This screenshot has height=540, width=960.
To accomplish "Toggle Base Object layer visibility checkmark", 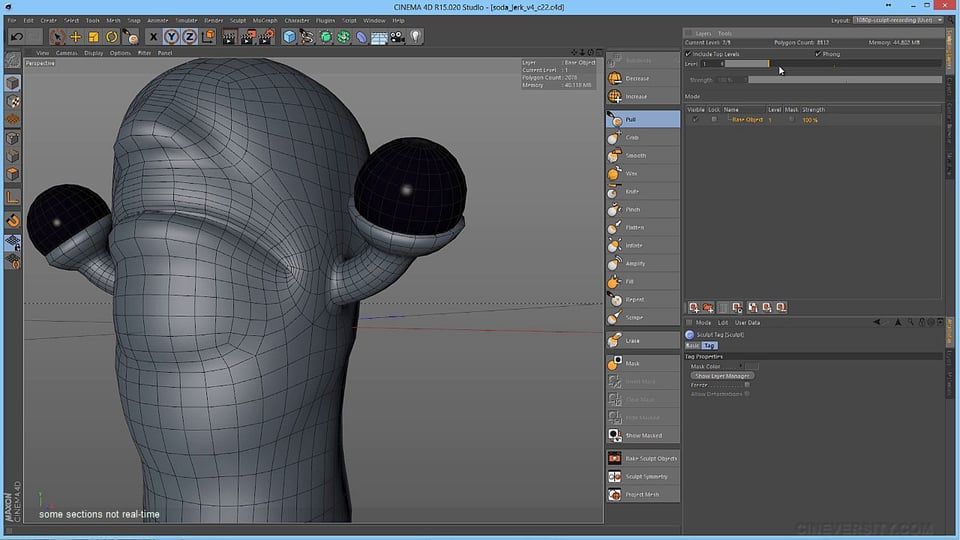I will (x=696, y=120).
